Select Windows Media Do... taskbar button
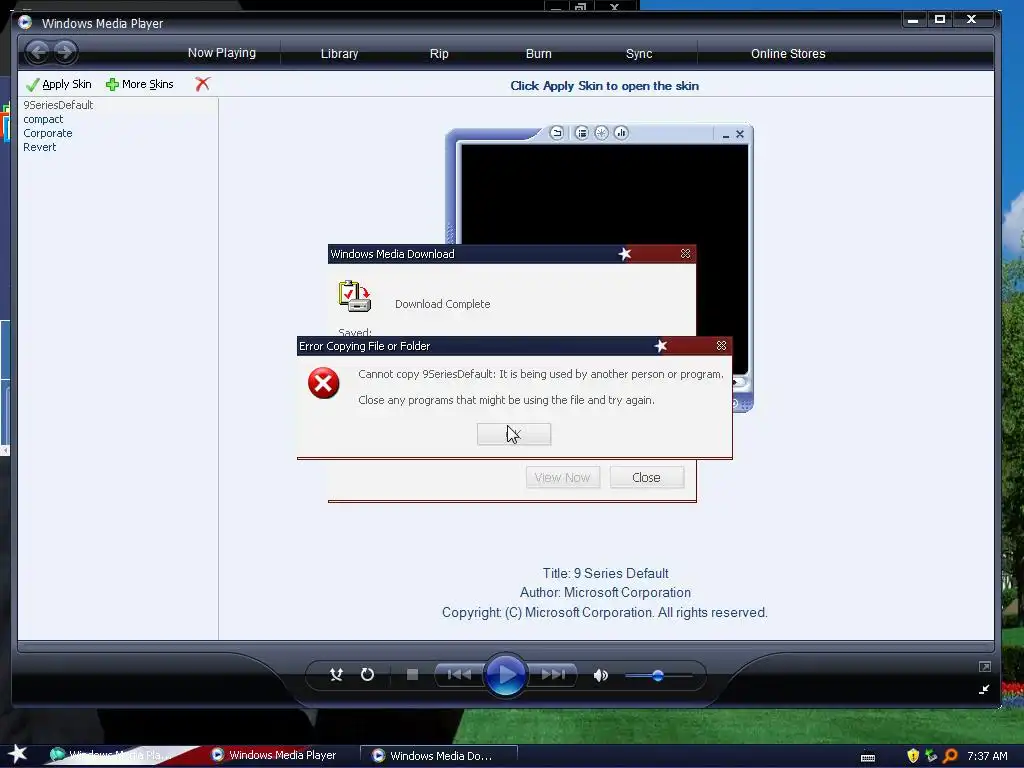Viewport: 1024px width, 768px height. coord(438,756)
